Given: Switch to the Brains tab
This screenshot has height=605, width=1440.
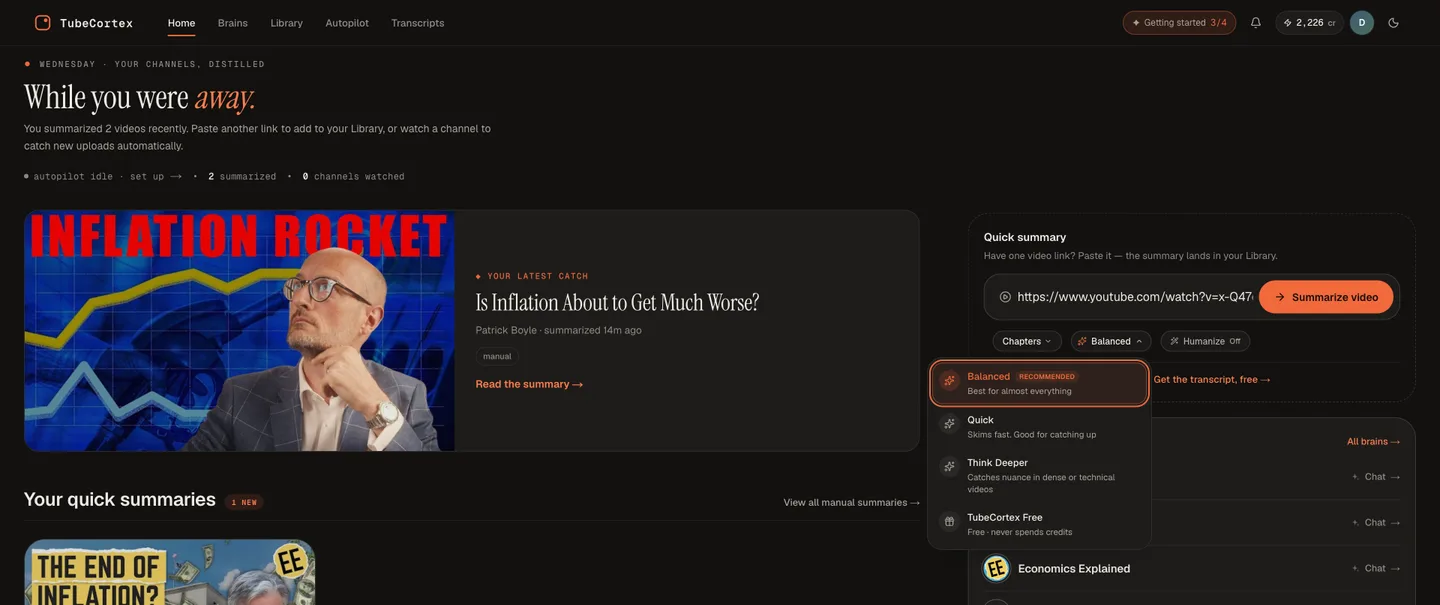Looking at the screenshot, I should click(233, 23).
